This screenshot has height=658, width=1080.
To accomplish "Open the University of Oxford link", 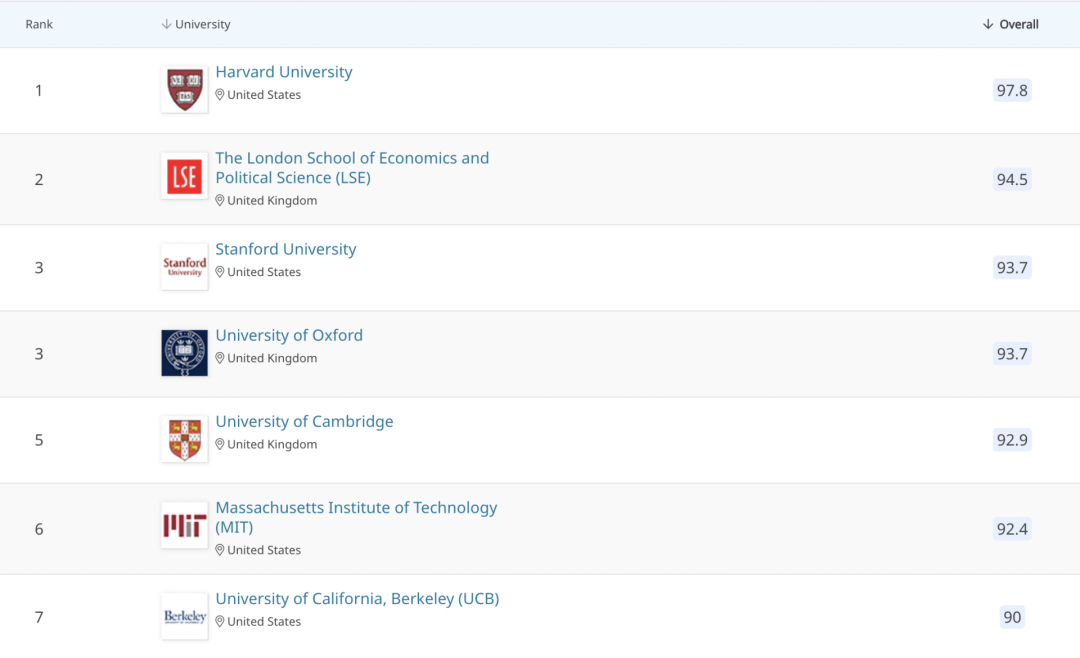I will pos(289,335).
